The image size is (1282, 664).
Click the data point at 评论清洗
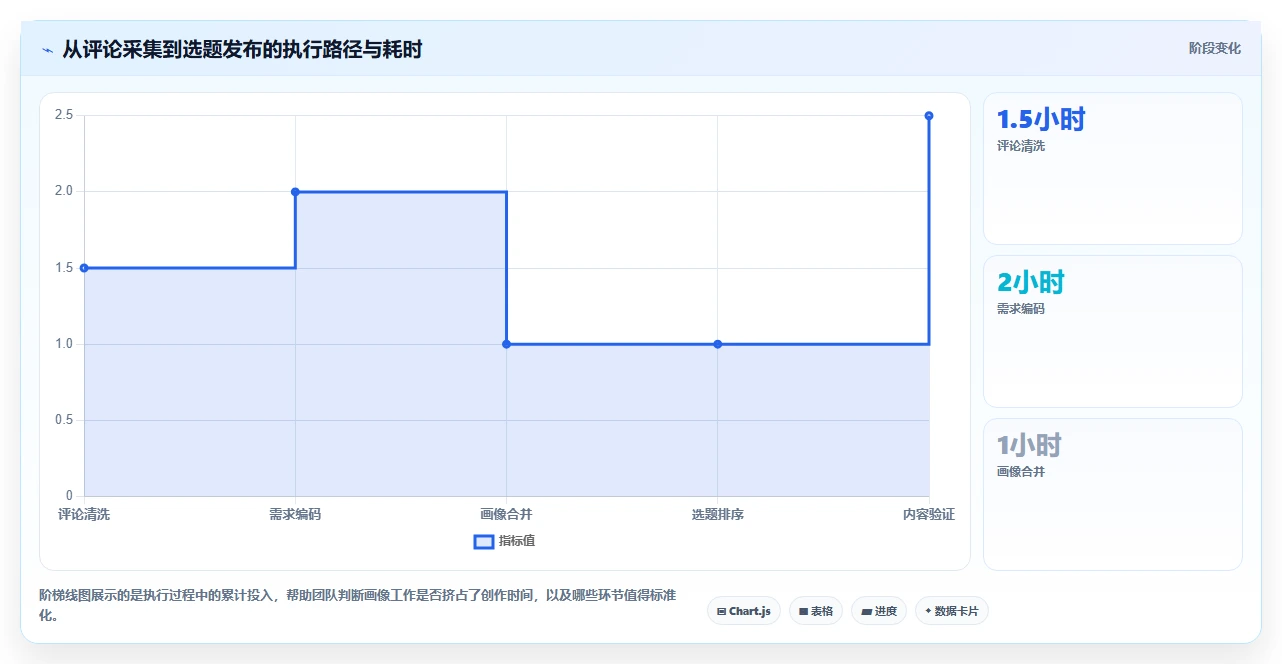(x=84, y=268)
